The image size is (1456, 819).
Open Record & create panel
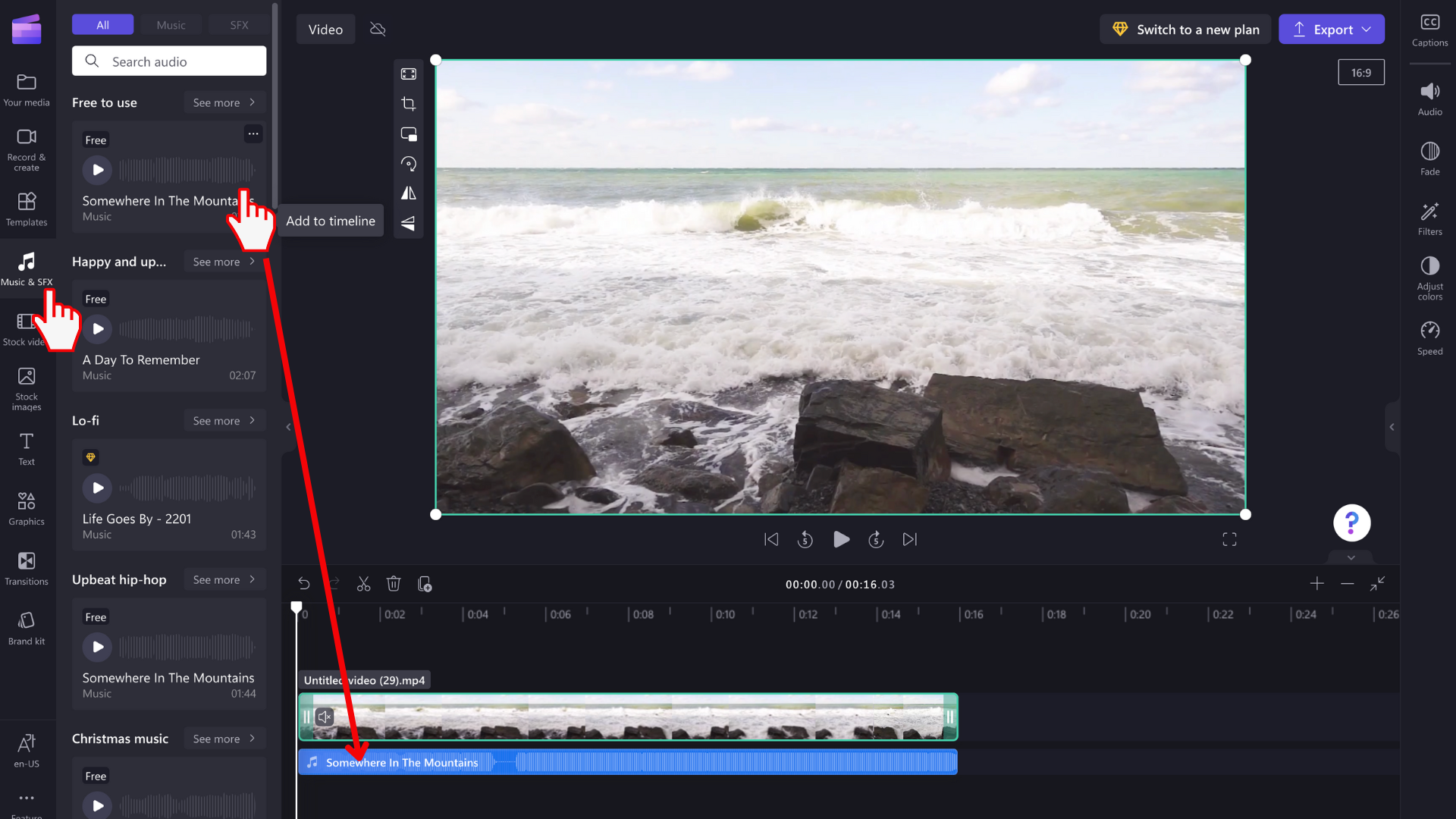point(27,150)
